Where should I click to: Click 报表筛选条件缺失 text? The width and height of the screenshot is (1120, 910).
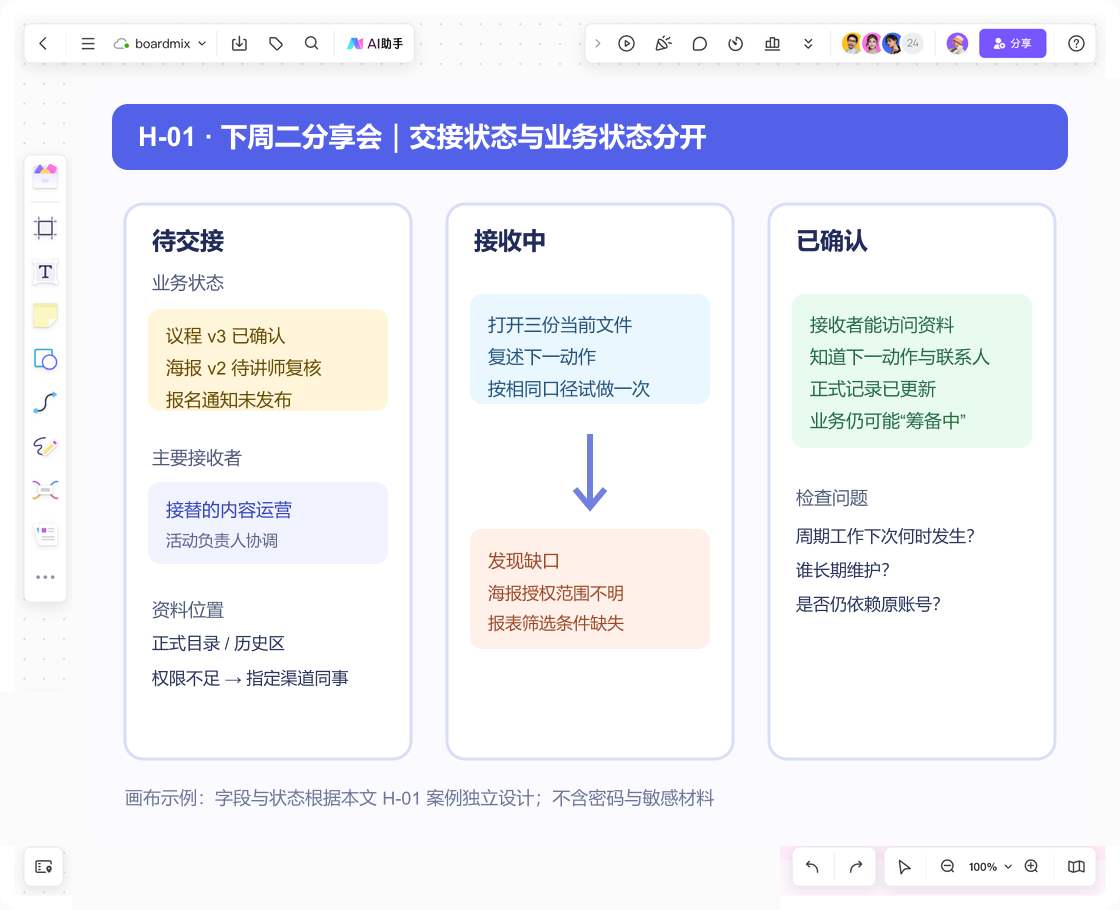point(556,624)
